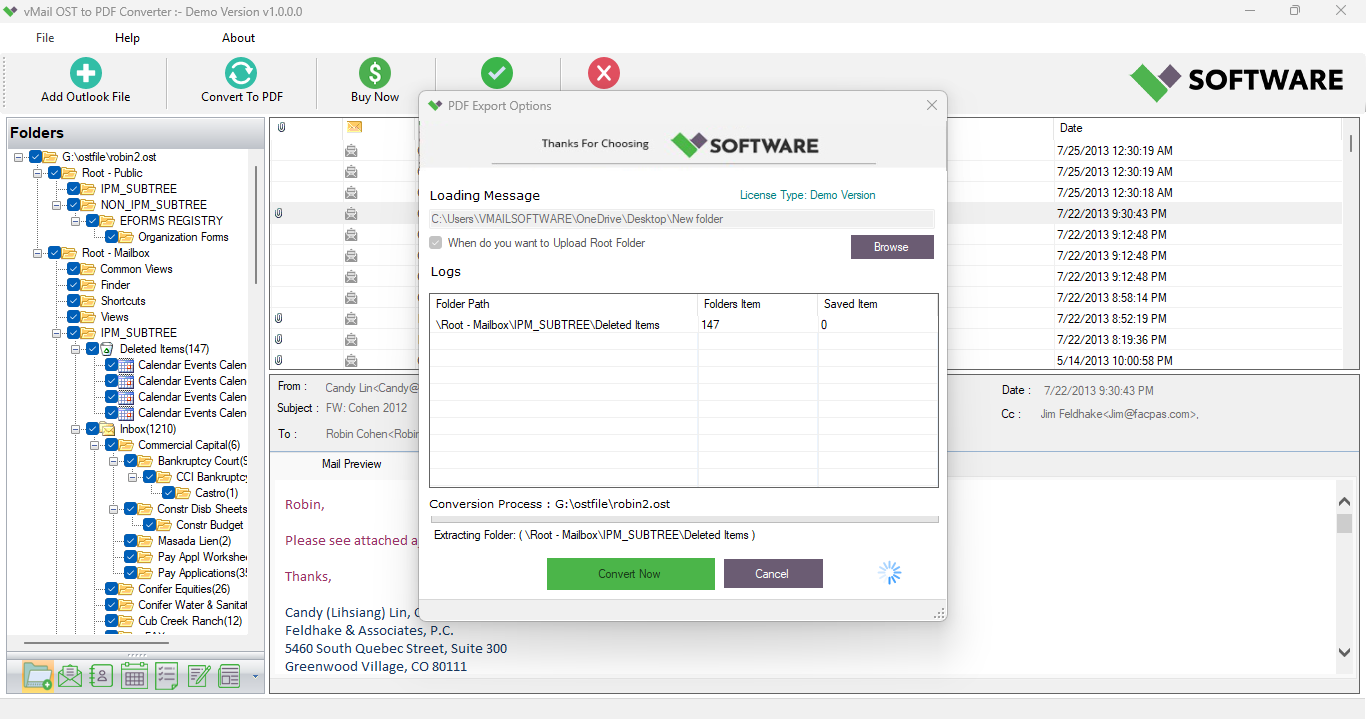The width and height of the screenshot is (1366, 720).
Task: Open the Help menu
Action: coord(127,38)
